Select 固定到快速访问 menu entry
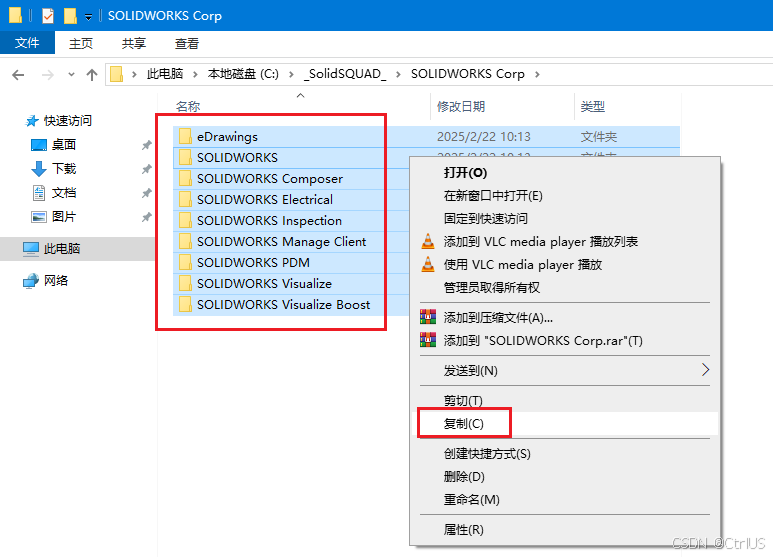This screenshot has height=557, width=773. [564, 218]
